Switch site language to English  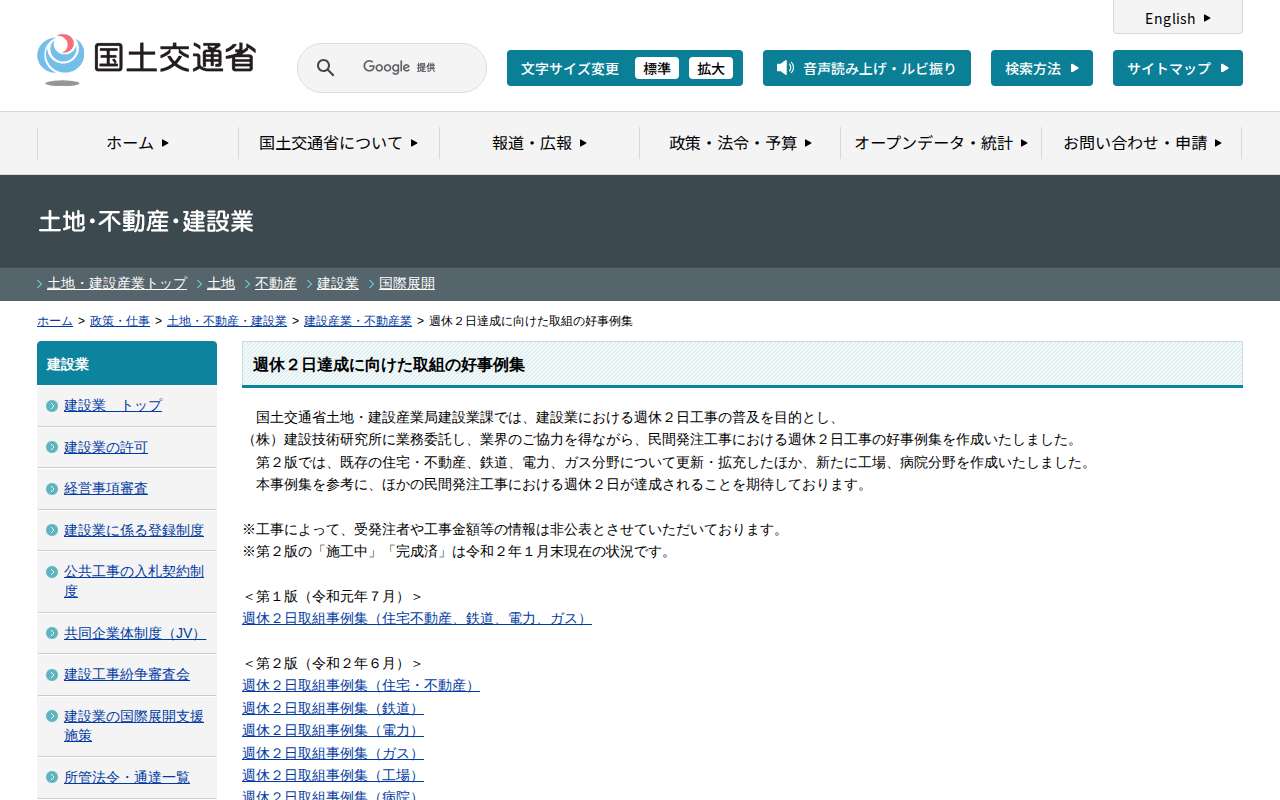[x=1177, y=18]
